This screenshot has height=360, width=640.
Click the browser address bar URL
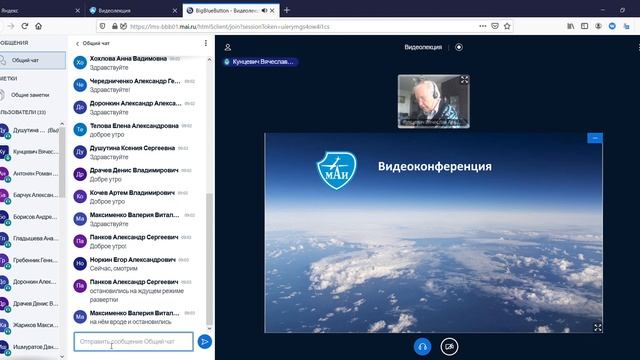coord(230,27)
